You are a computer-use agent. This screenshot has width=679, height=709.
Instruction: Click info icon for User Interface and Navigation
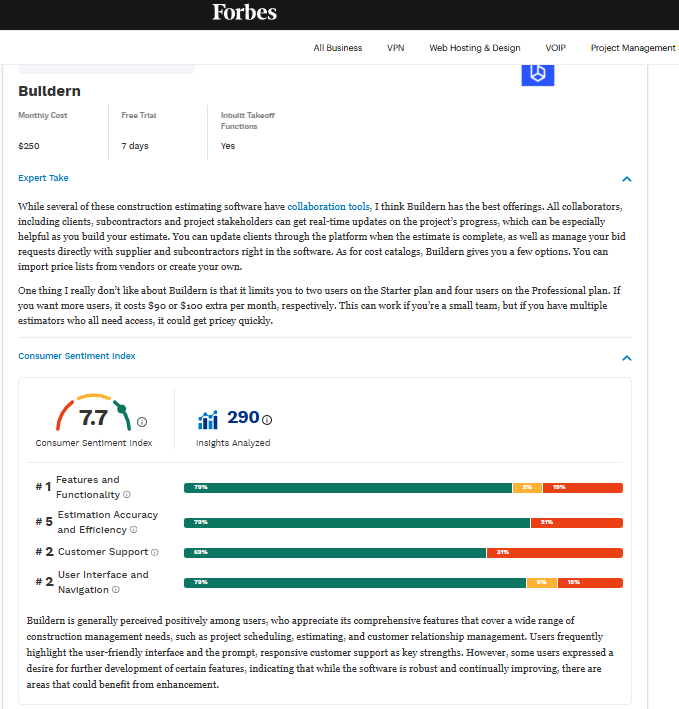(x=116, y=590)
